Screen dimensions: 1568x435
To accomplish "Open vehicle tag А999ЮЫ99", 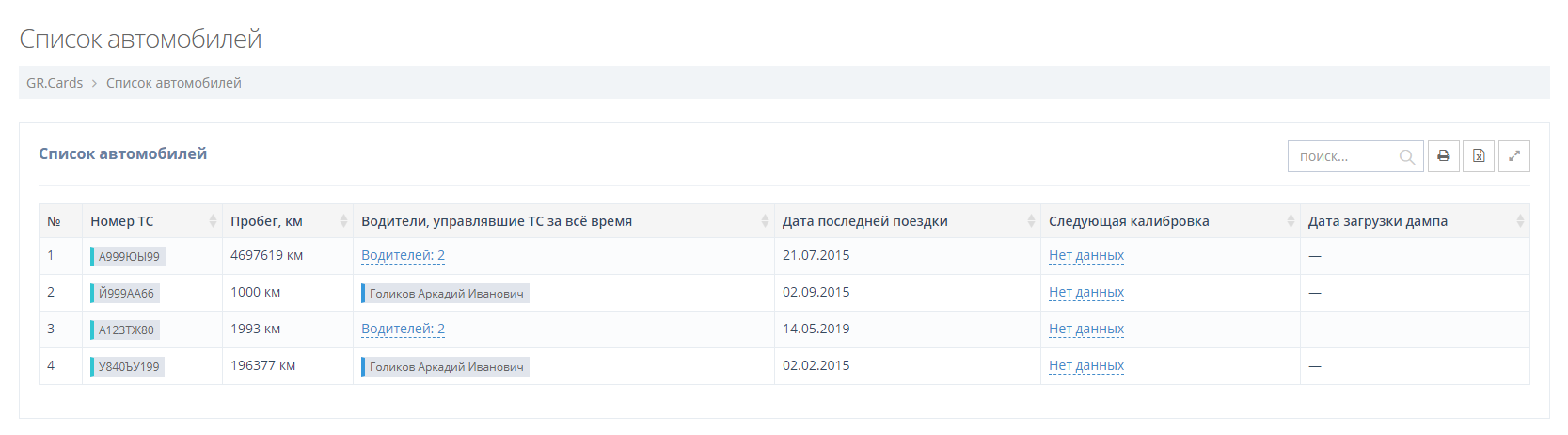I will 128,256.
